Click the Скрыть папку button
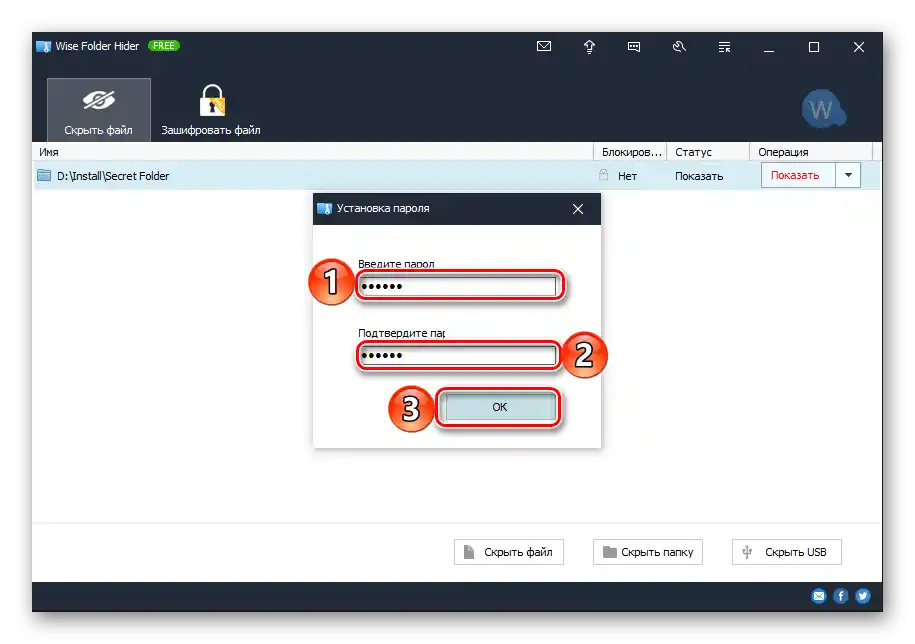Image resolution: width=915 pixels, height=644 pixels. [648, 552]
